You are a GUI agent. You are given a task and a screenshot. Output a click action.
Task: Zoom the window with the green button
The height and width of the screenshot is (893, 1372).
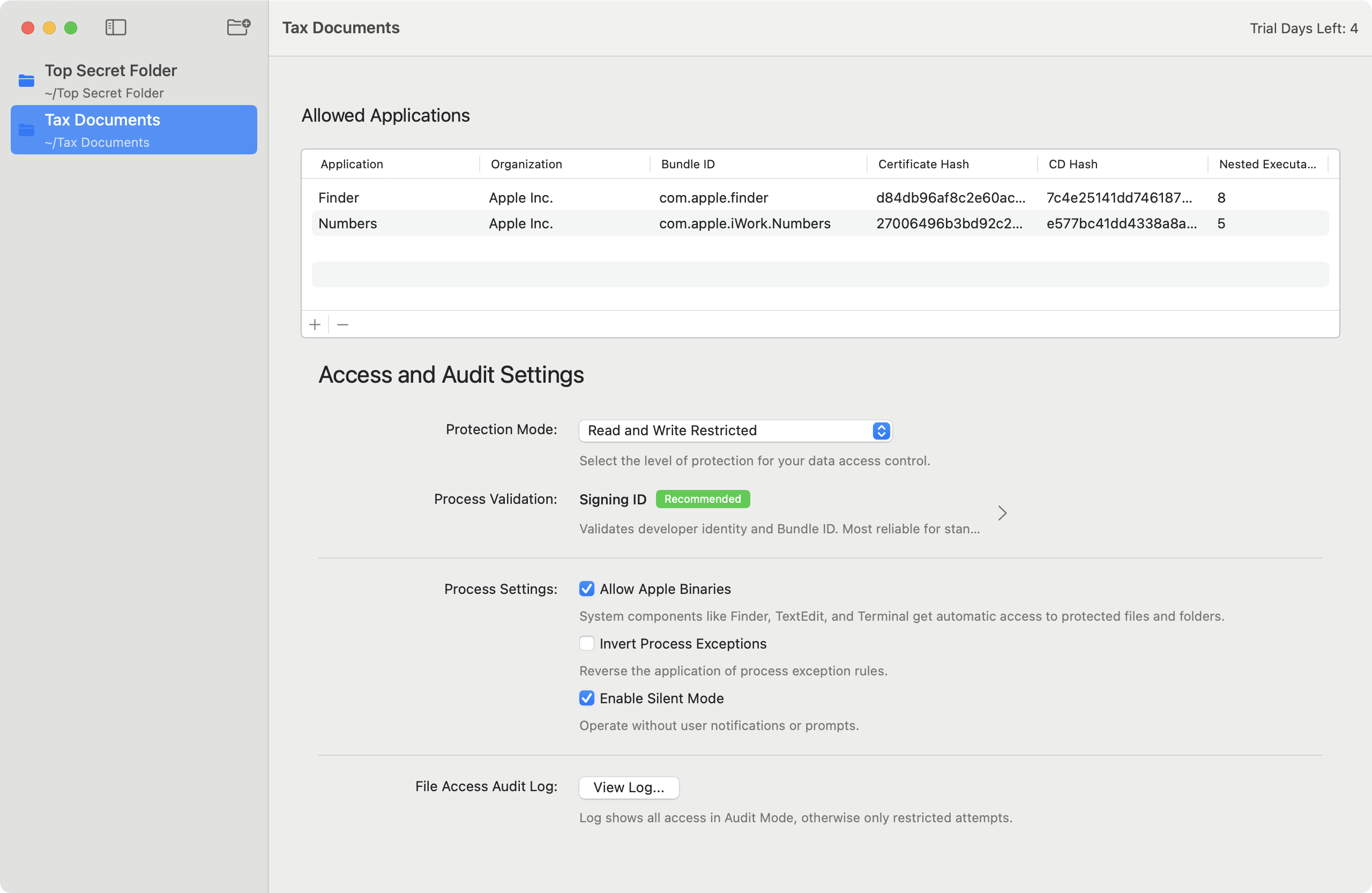click(x=71, y=28)
